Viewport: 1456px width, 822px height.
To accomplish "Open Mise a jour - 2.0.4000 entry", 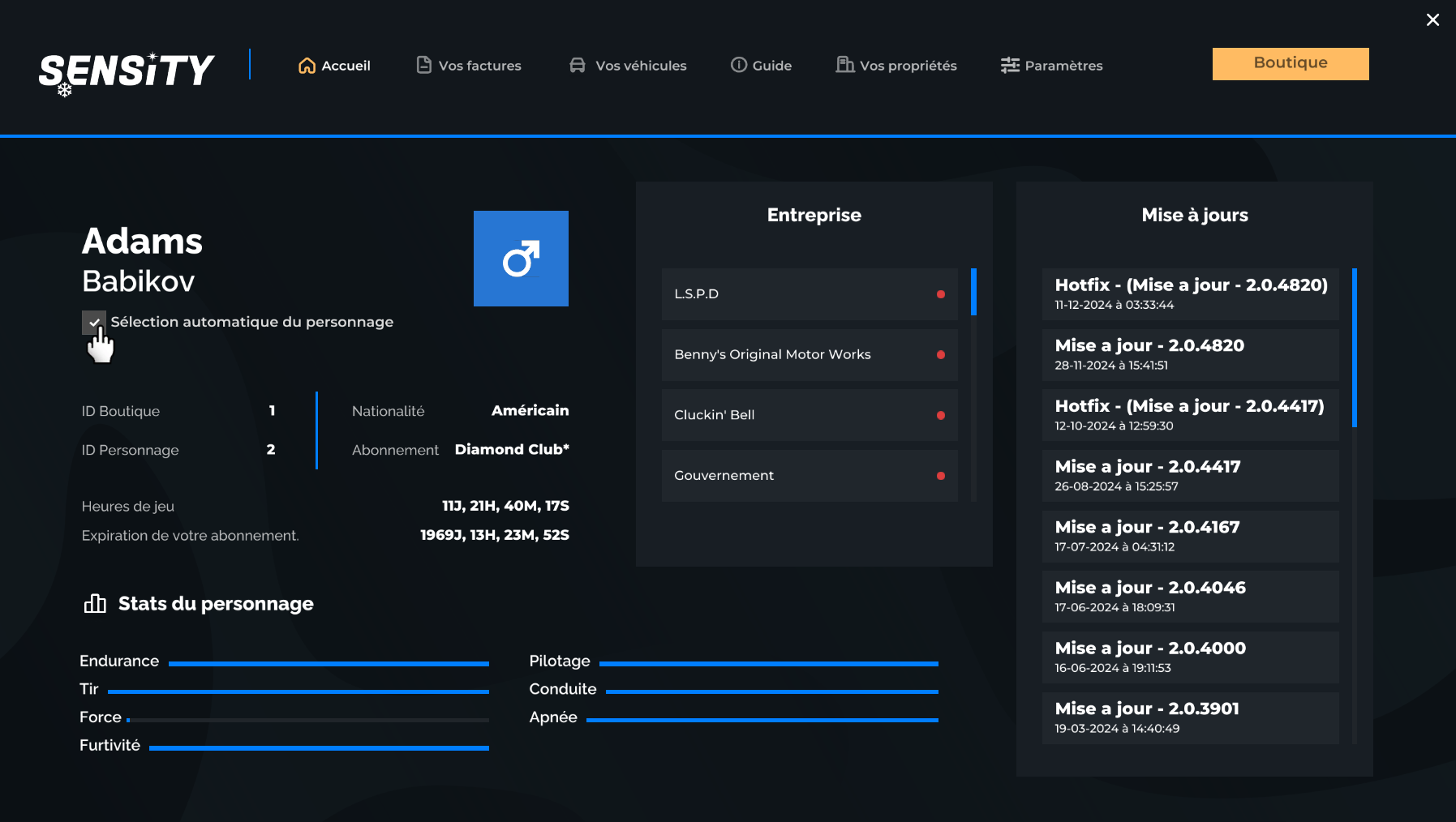I will (x=1191, y=657).
